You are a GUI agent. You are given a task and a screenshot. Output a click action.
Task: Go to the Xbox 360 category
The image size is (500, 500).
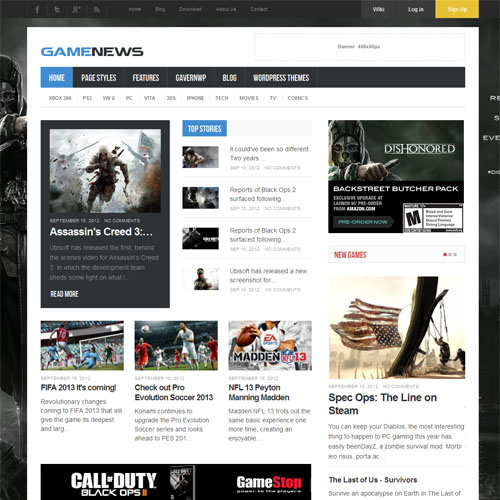[x=60, y=98]
